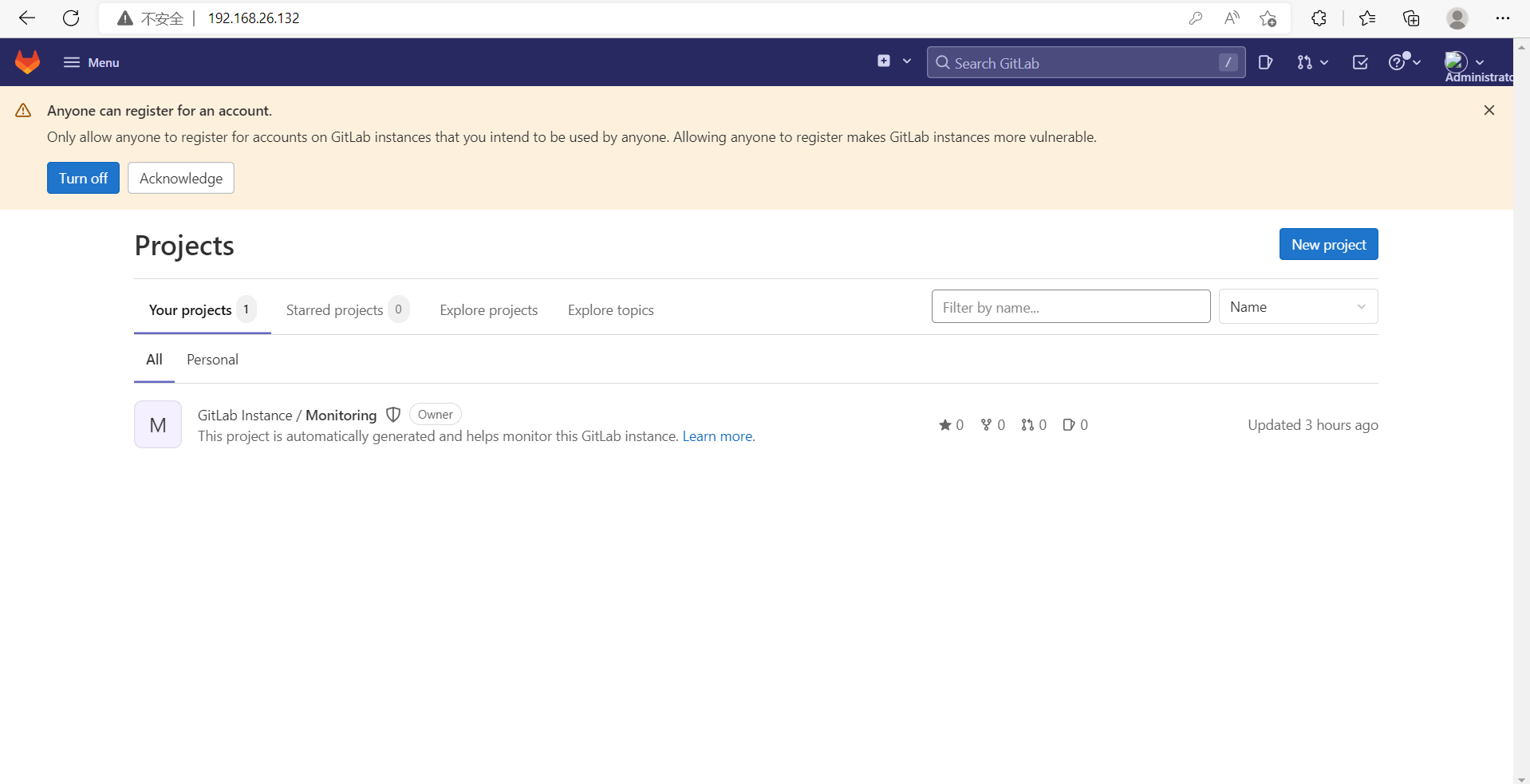The height and width of the screenshot is (784, 1530).
Task: Open the Help question mark icon
Action: coord(1397,62)
